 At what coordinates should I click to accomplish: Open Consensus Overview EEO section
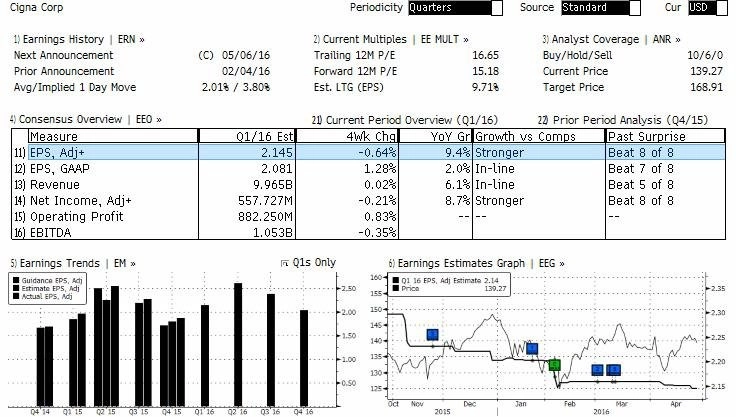coord(86,119)
